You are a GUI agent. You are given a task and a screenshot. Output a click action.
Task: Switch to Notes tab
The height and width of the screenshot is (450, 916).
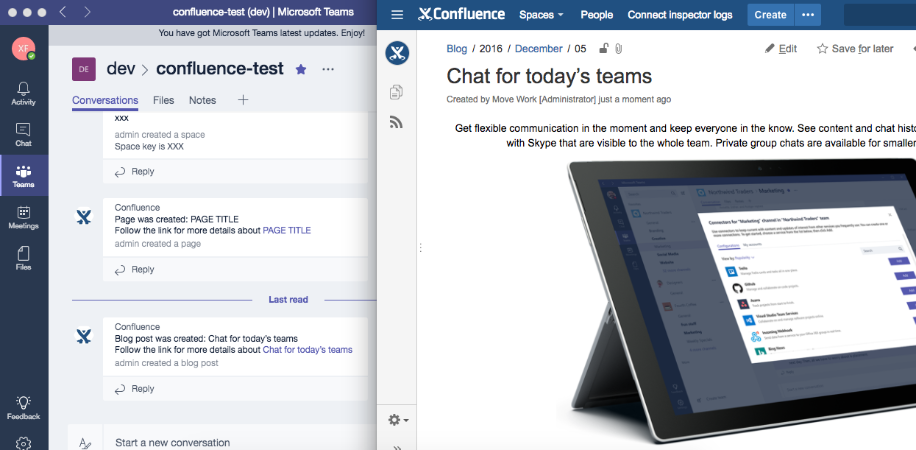202,101
